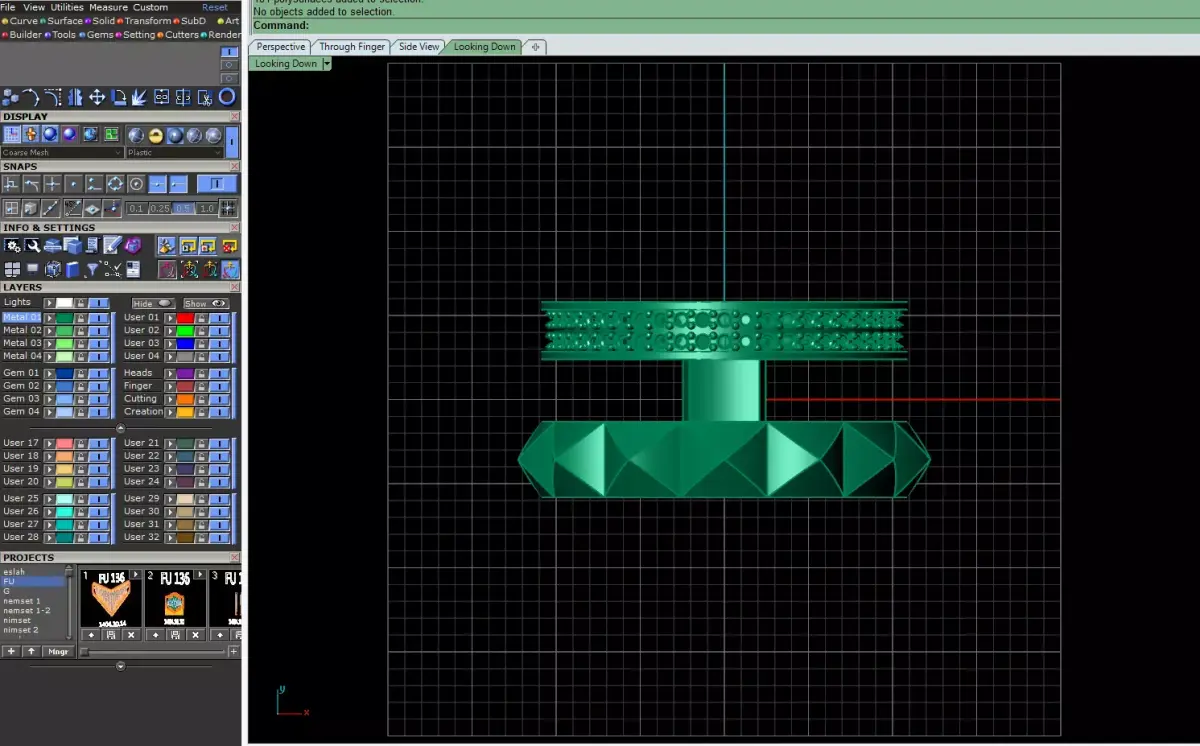Delete project thumbnail 2 with X icon
The width and height of the screenshot is (1200, 746).
(x=195, y=635)
